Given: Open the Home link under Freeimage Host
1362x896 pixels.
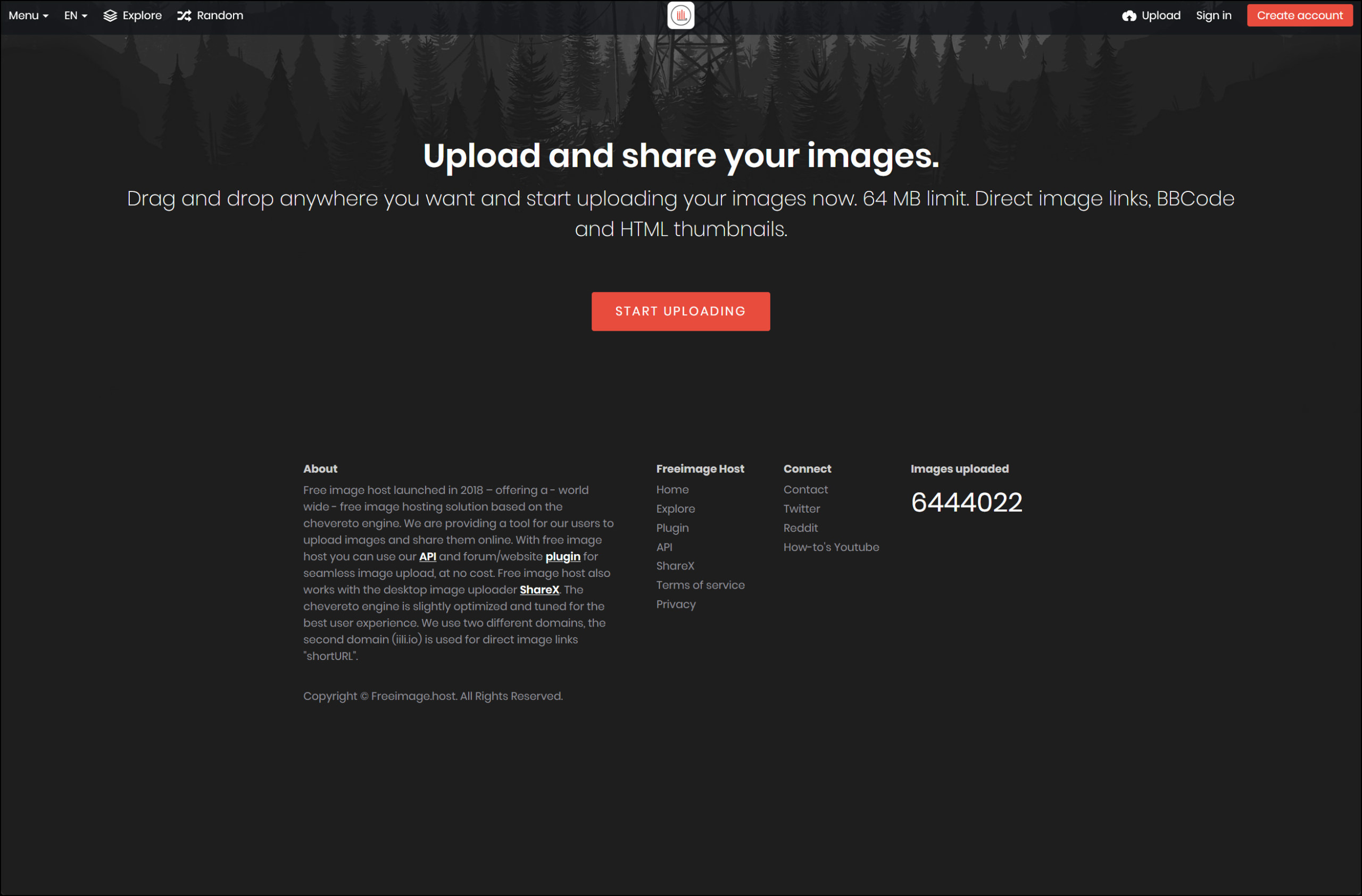Looking at the screenshot, I should 672,489.
